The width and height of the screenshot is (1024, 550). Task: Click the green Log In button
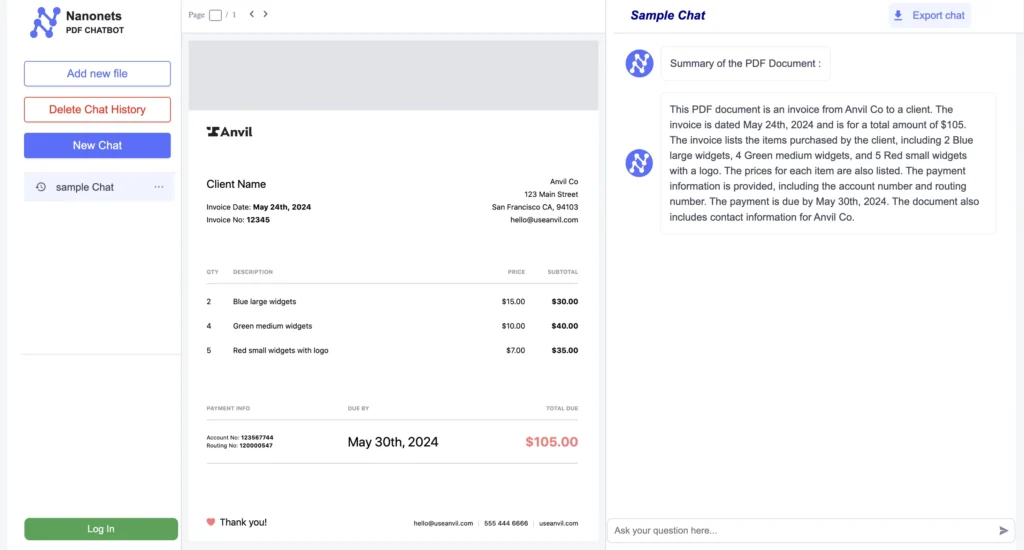(x=101, y=529)
